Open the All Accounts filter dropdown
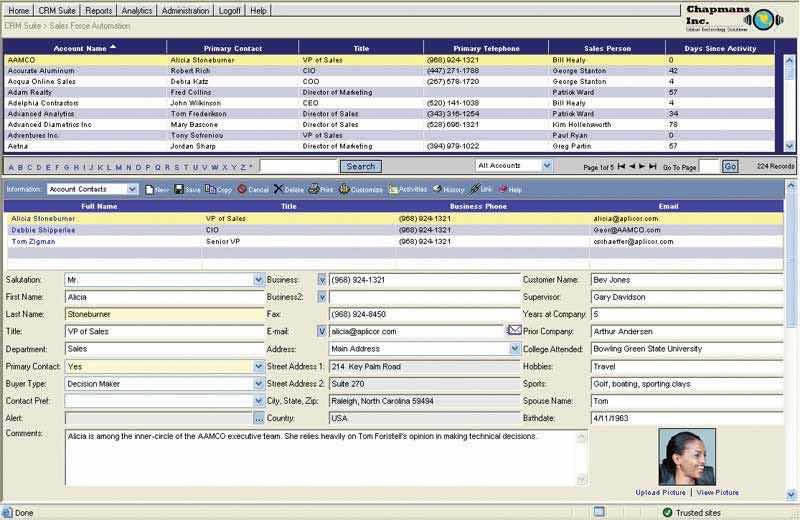This screenshot has height=520, width=800. click(x=546, y=166)
